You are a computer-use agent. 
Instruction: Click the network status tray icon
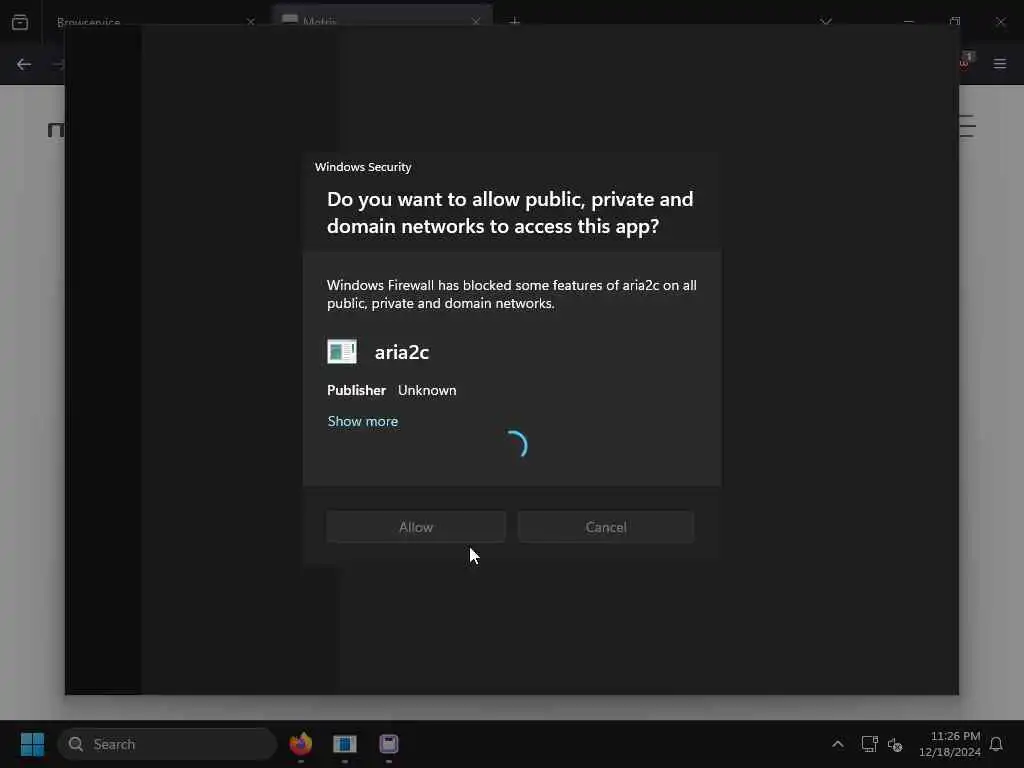click(869, 744)
